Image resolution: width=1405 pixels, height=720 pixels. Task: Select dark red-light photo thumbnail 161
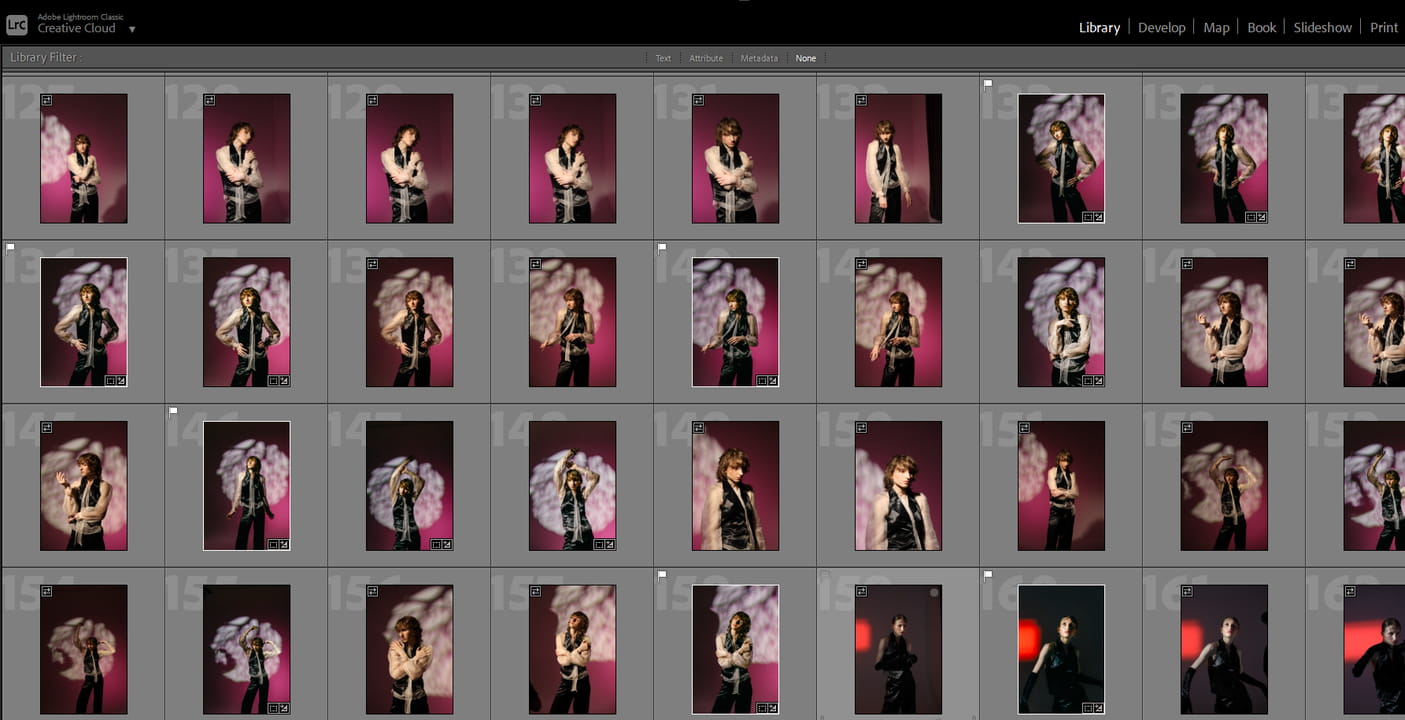tap(1224, 650)
